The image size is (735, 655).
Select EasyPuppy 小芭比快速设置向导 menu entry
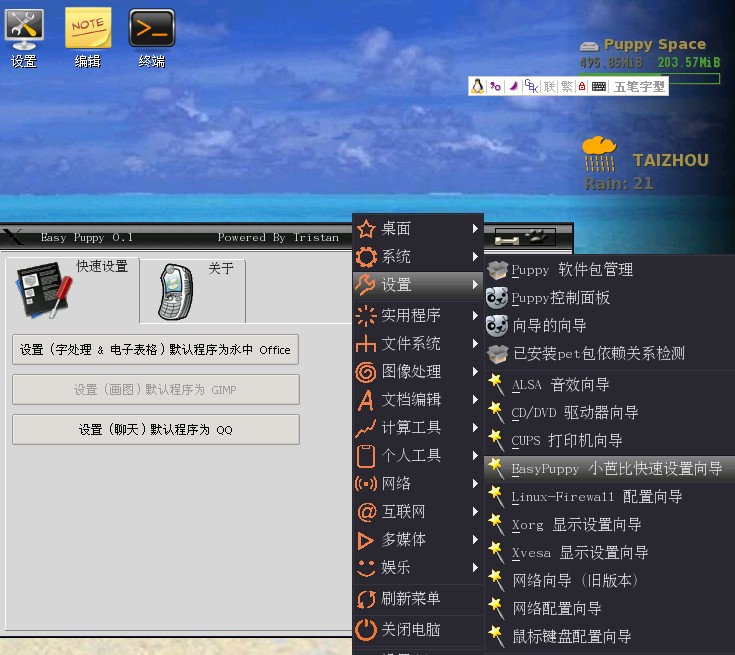coord(616,468)
